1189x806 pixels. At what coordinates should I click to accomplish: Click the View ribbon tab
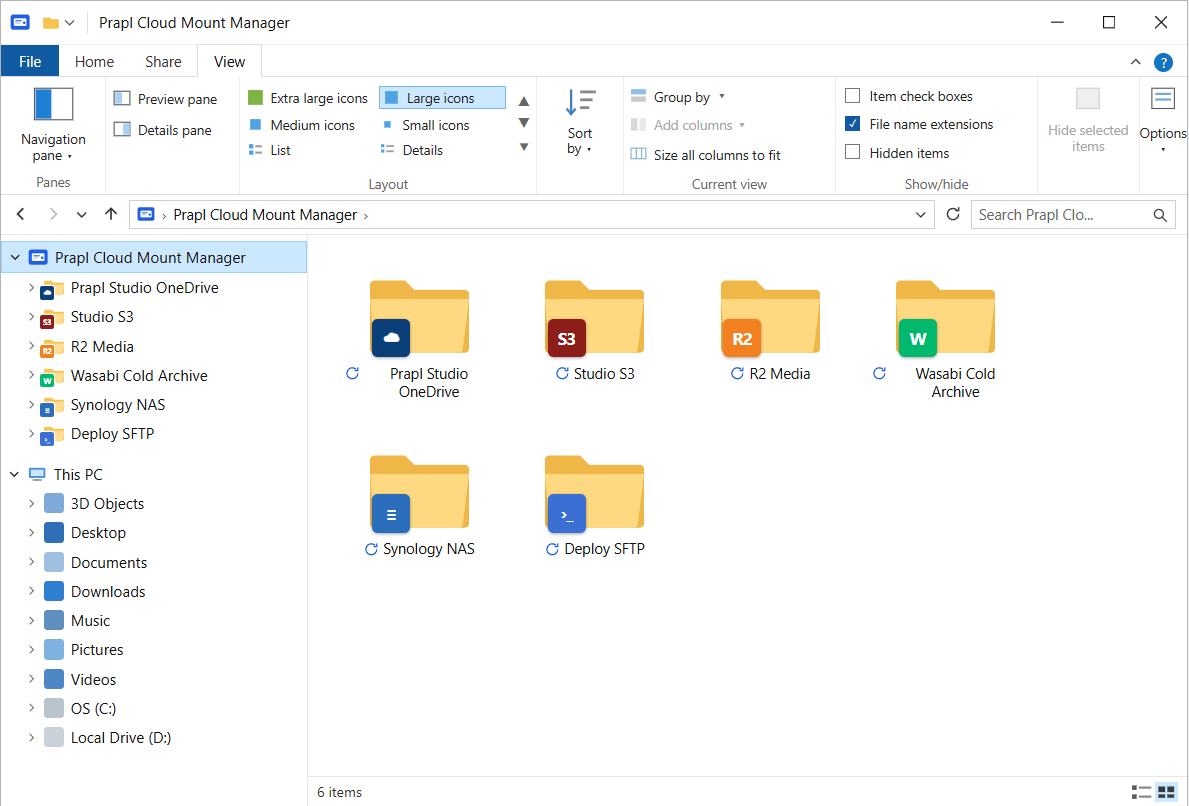point(229,61)
